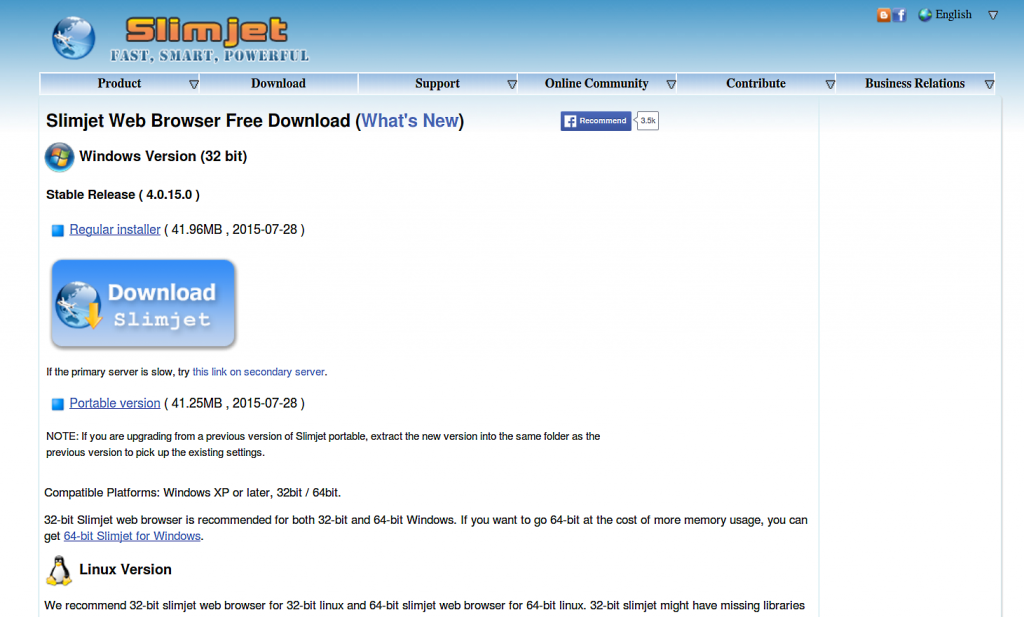Click the Facebook Recommend button
The image size is (1024, 617).
[x=596, y=121]
